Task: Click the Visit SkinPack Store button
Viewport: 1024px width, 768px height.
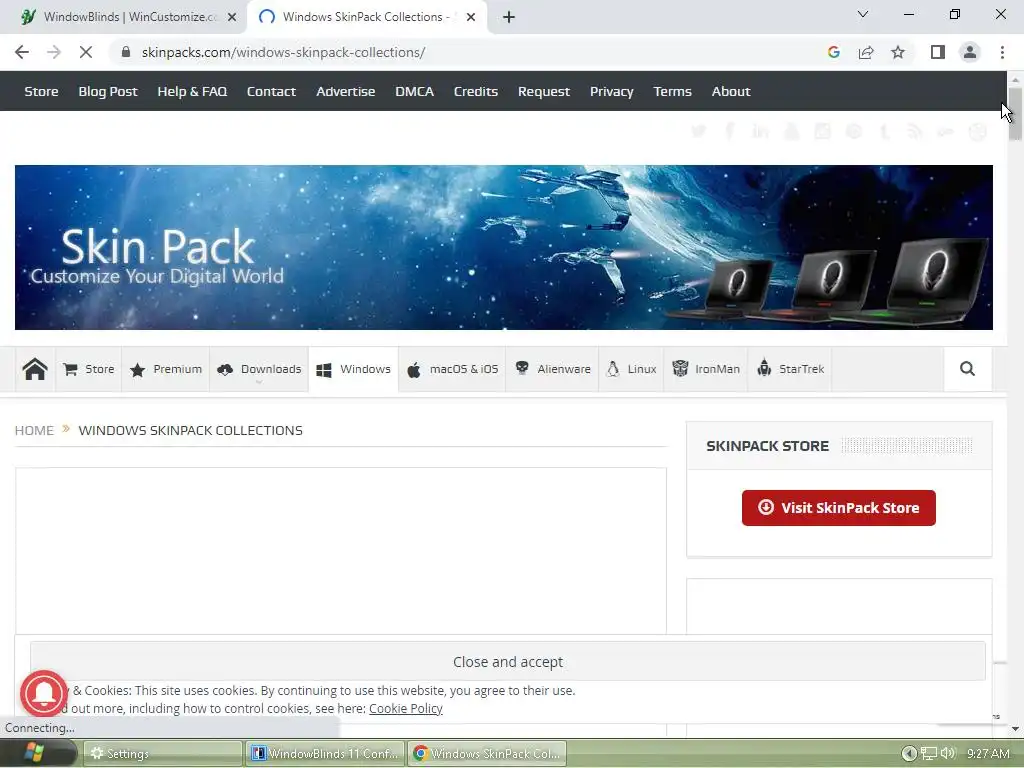Action: coord(839,507)
